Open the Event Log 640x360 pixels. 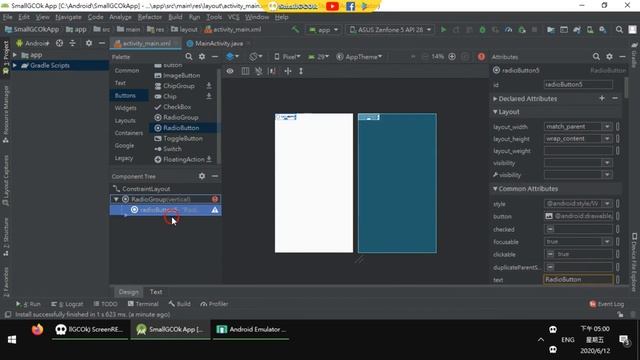pos(607,304)
